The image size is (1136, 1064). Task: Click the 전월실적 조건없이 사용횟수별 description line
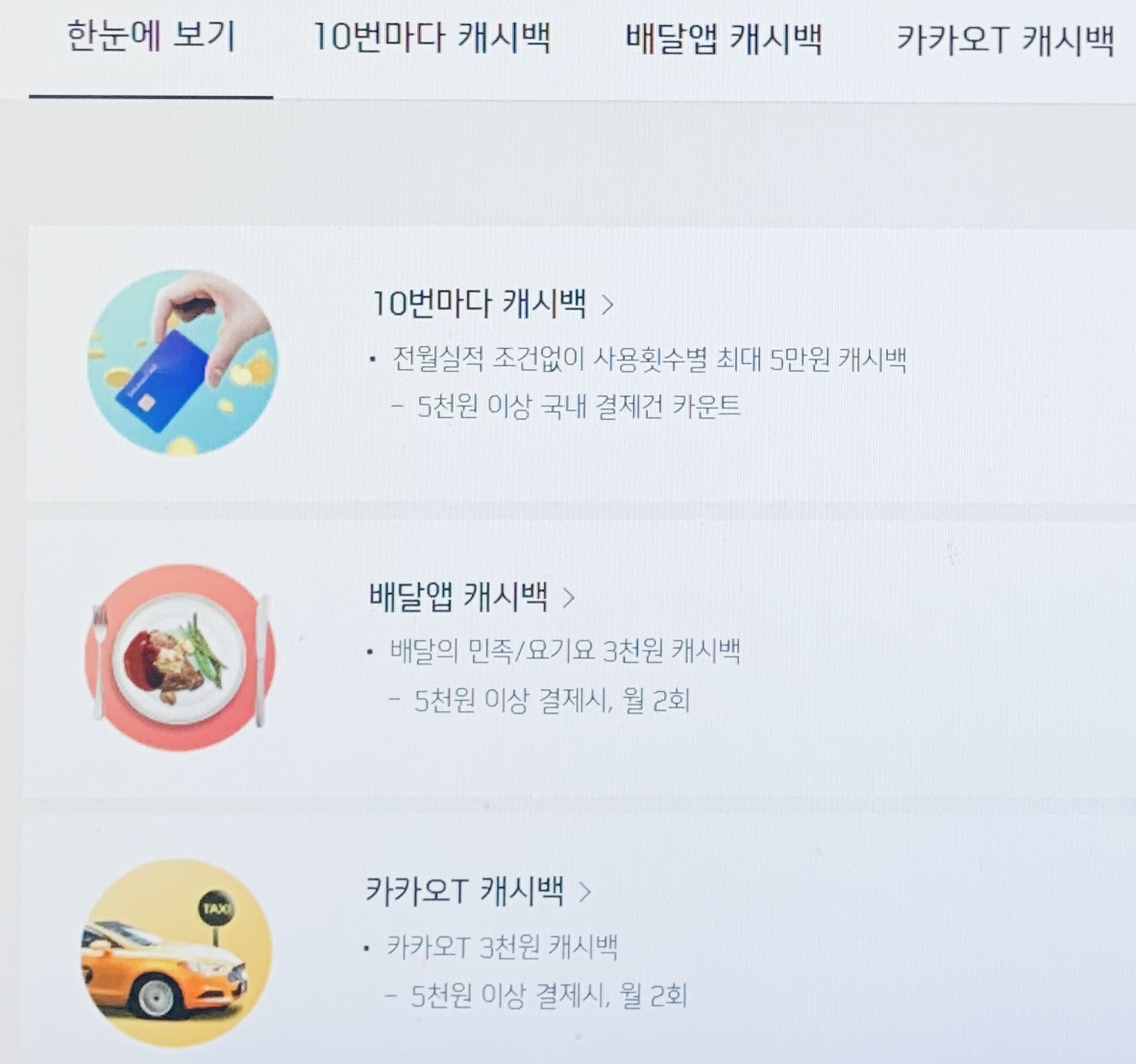point(649,359)
